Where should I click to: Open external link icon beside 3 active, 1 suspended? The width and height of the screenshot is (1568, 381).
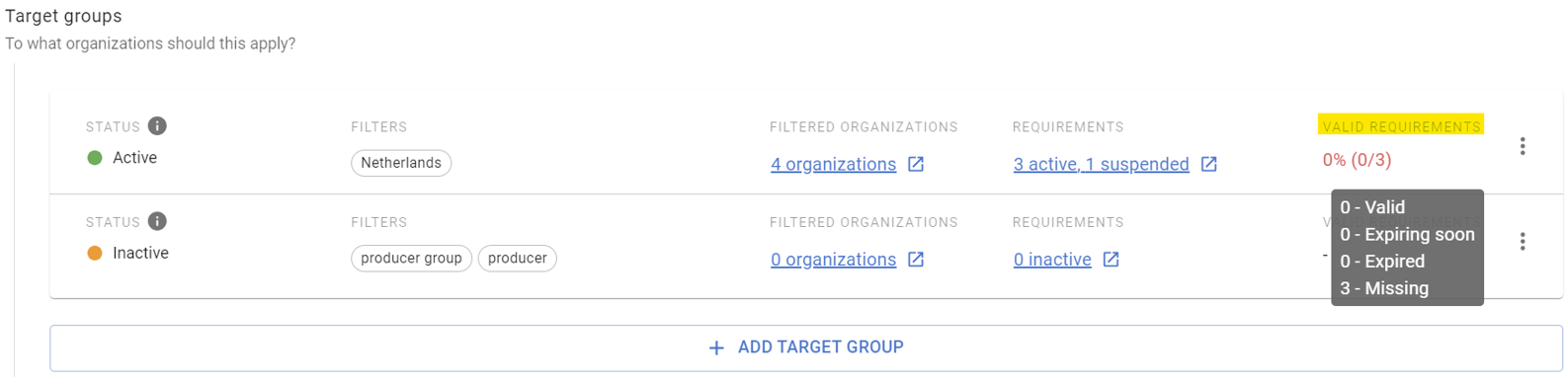pyautogui.click(x=1208, y=164)
